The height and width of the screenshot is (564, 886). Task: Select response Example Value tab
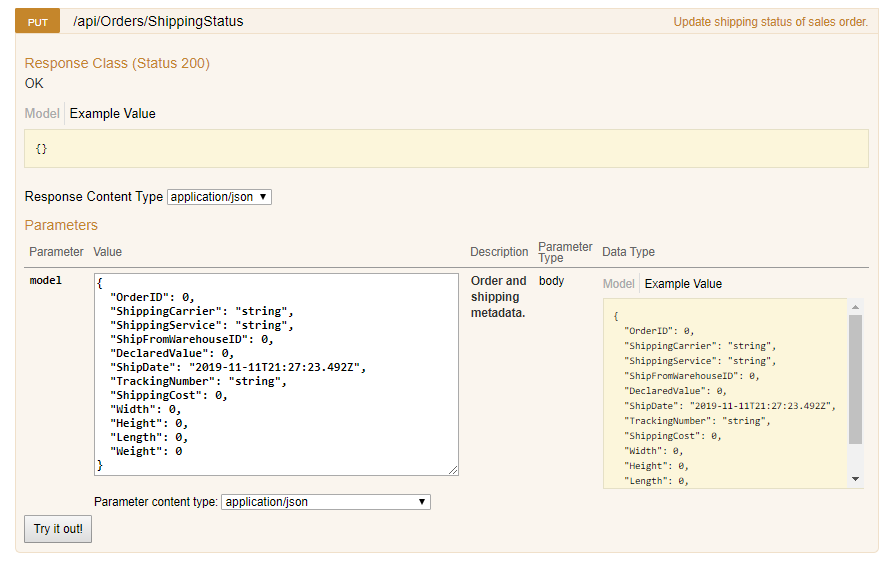(x=112, y=114)
